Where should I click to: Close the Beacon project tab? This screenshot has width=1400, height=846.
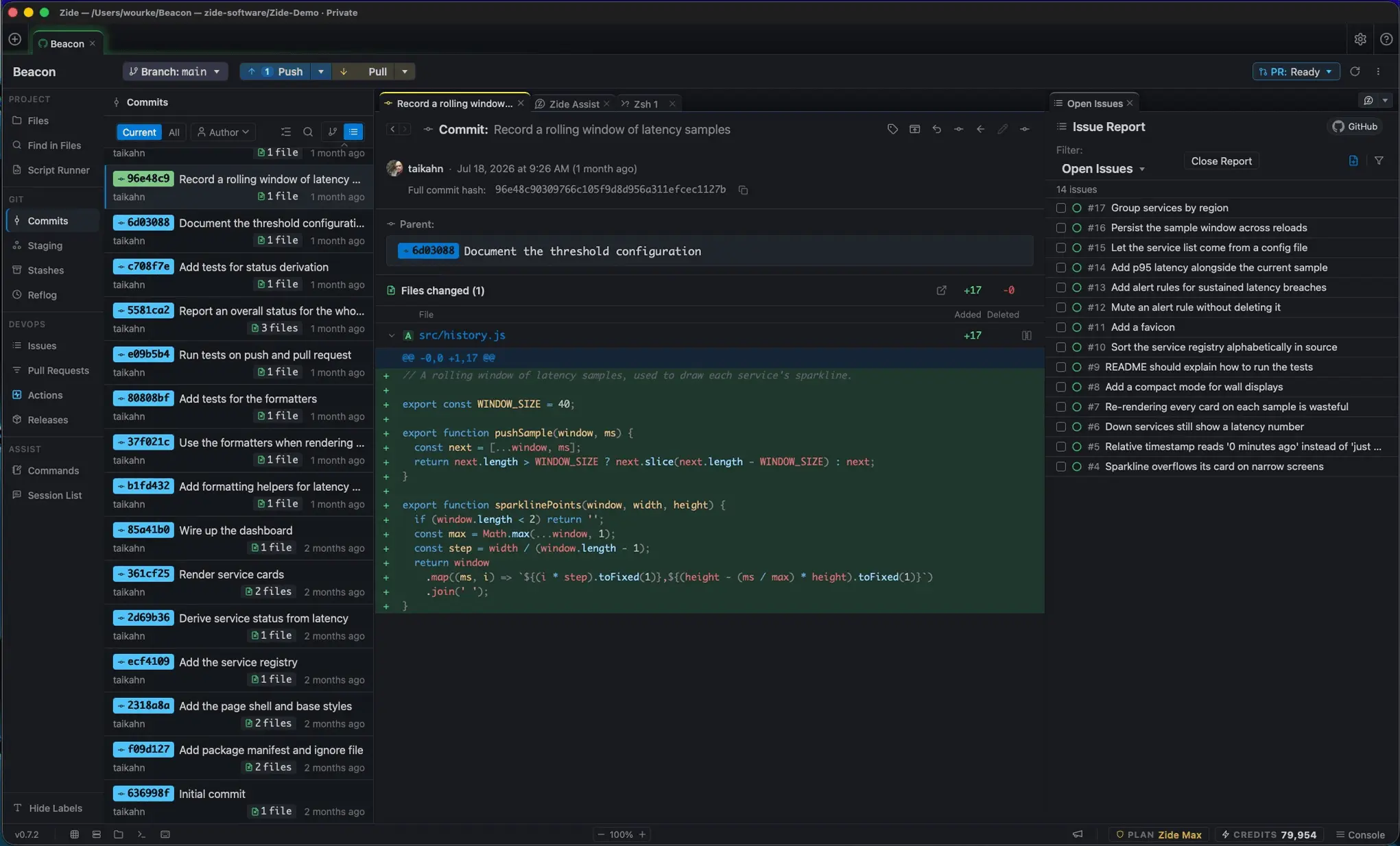pyautogui.click(x=93, y=43)
